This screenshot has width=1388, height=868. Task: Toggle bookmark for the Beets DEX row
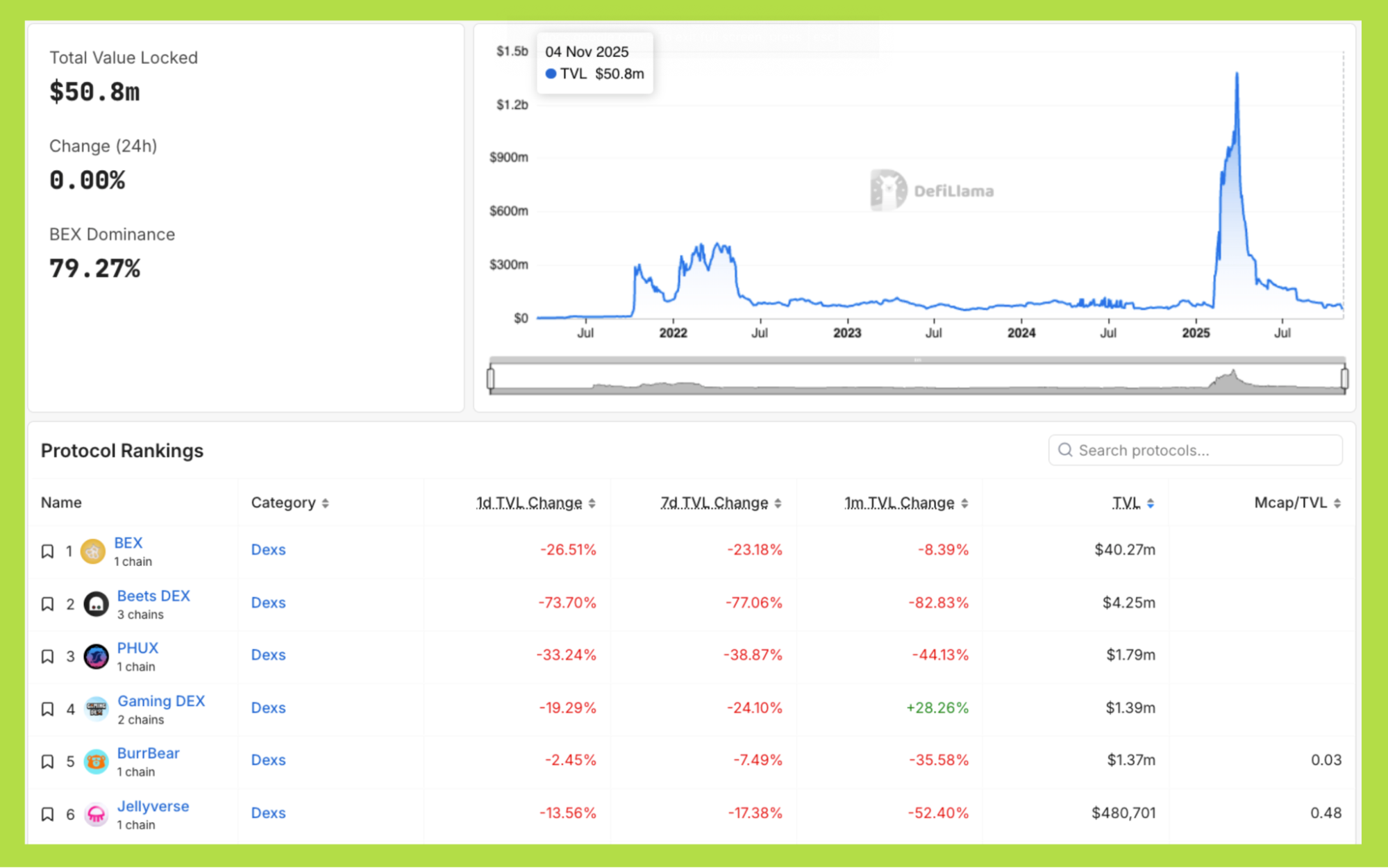pyautogui.click(x=47, y=604)
